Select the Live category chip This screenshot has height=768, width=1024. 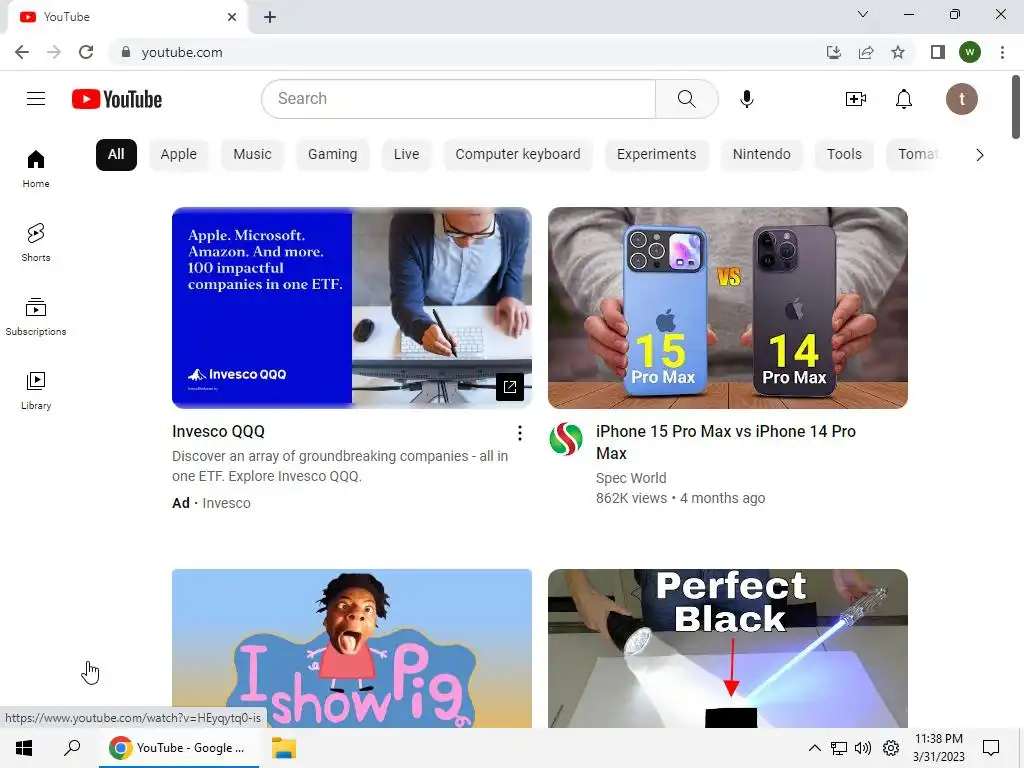[406, 155]
